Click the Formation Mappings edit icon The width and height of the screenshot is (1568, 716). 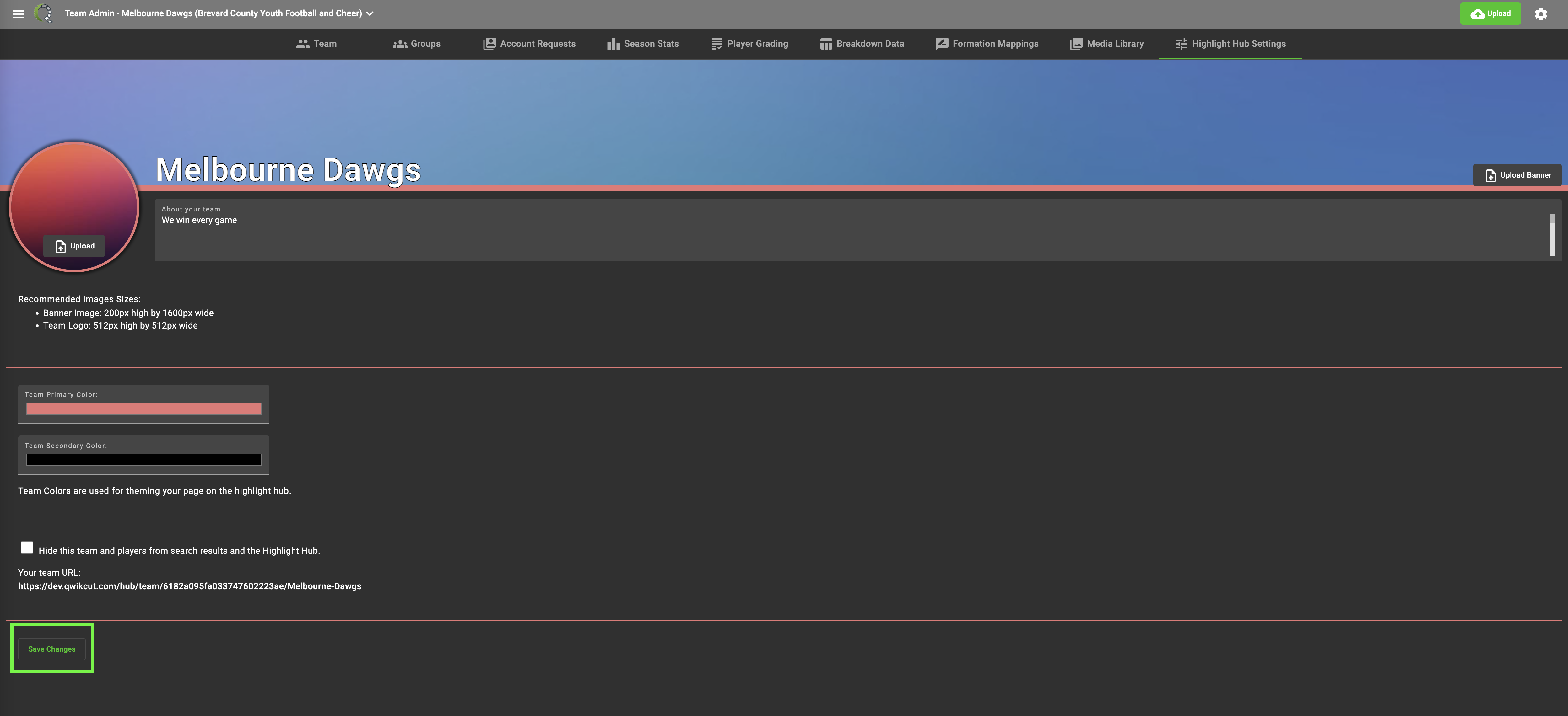942,44
